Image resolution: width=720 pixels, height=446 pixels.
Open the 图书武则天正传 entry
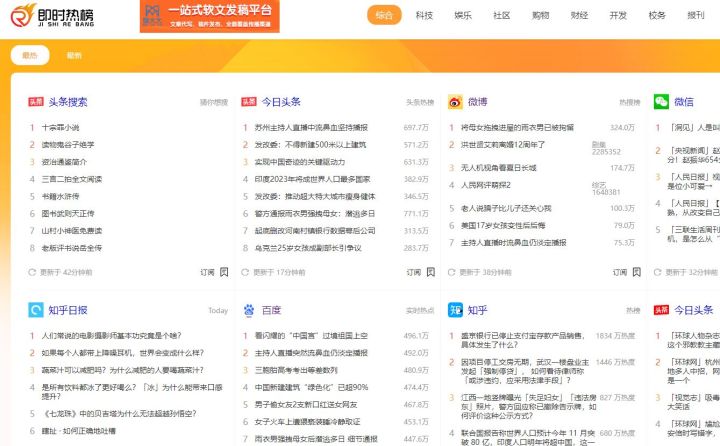click(x=68, y=214)
